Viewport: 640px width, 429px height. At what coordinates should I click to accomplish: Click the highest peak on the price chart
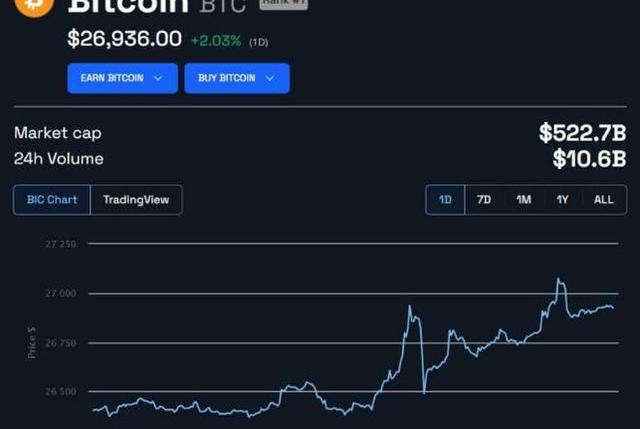558,281
